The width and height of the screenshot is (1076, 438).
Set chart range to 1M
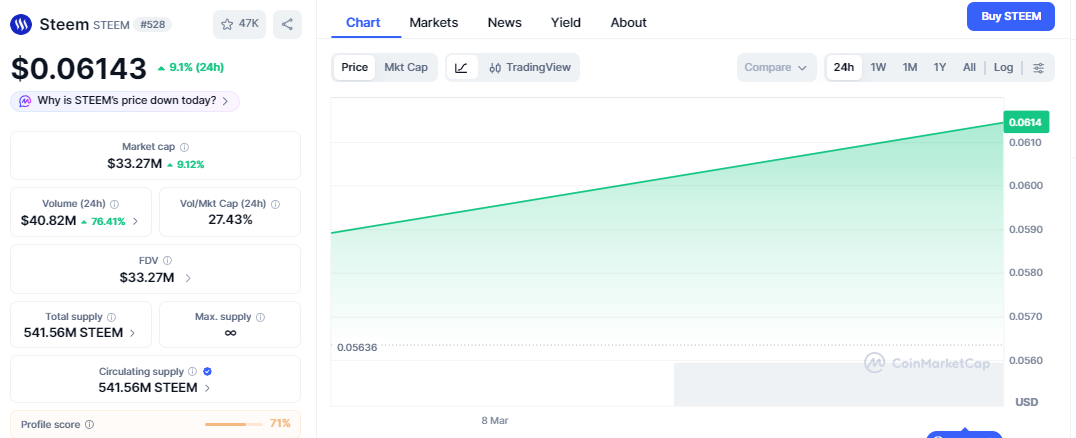[910, 67]
